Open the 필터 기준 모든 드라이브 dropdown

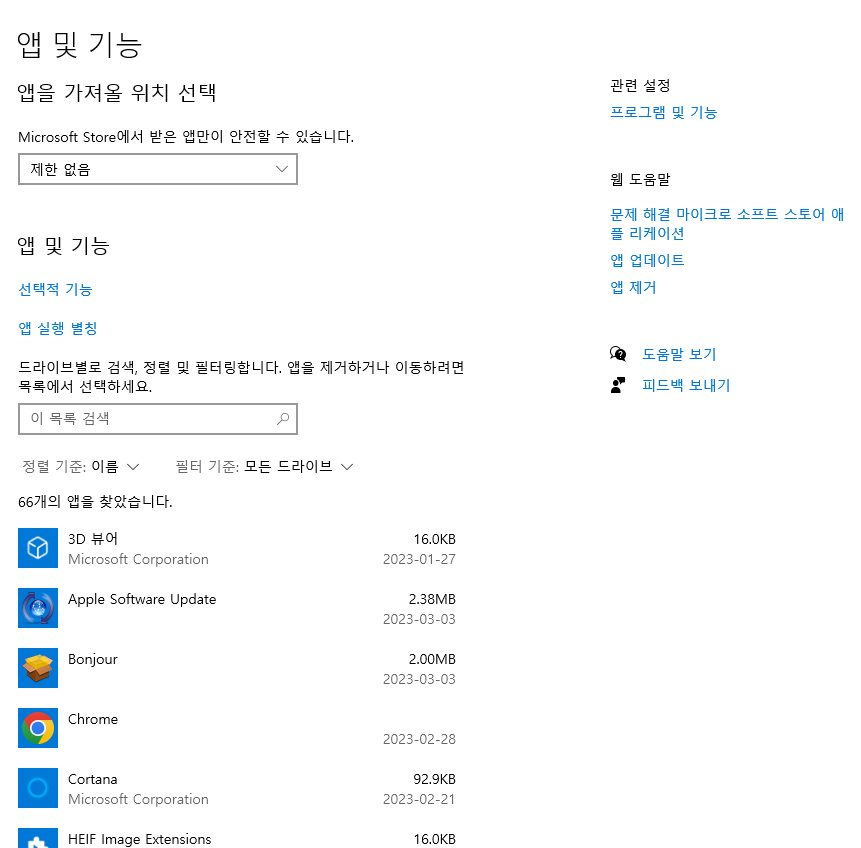tap(264, 467)
